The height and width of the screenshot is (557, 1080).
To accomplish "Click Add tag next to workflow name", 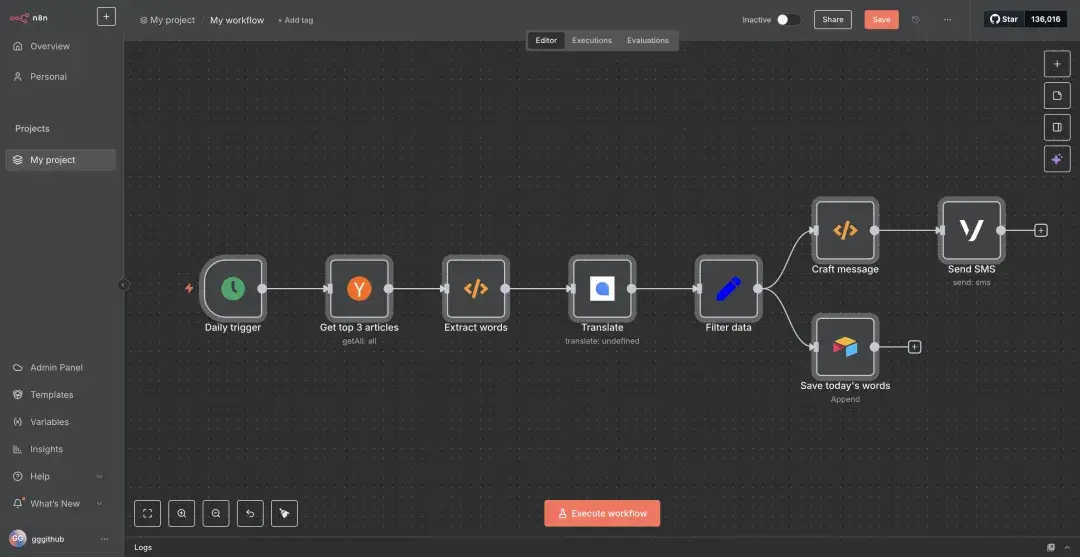I will pos(295,20).
